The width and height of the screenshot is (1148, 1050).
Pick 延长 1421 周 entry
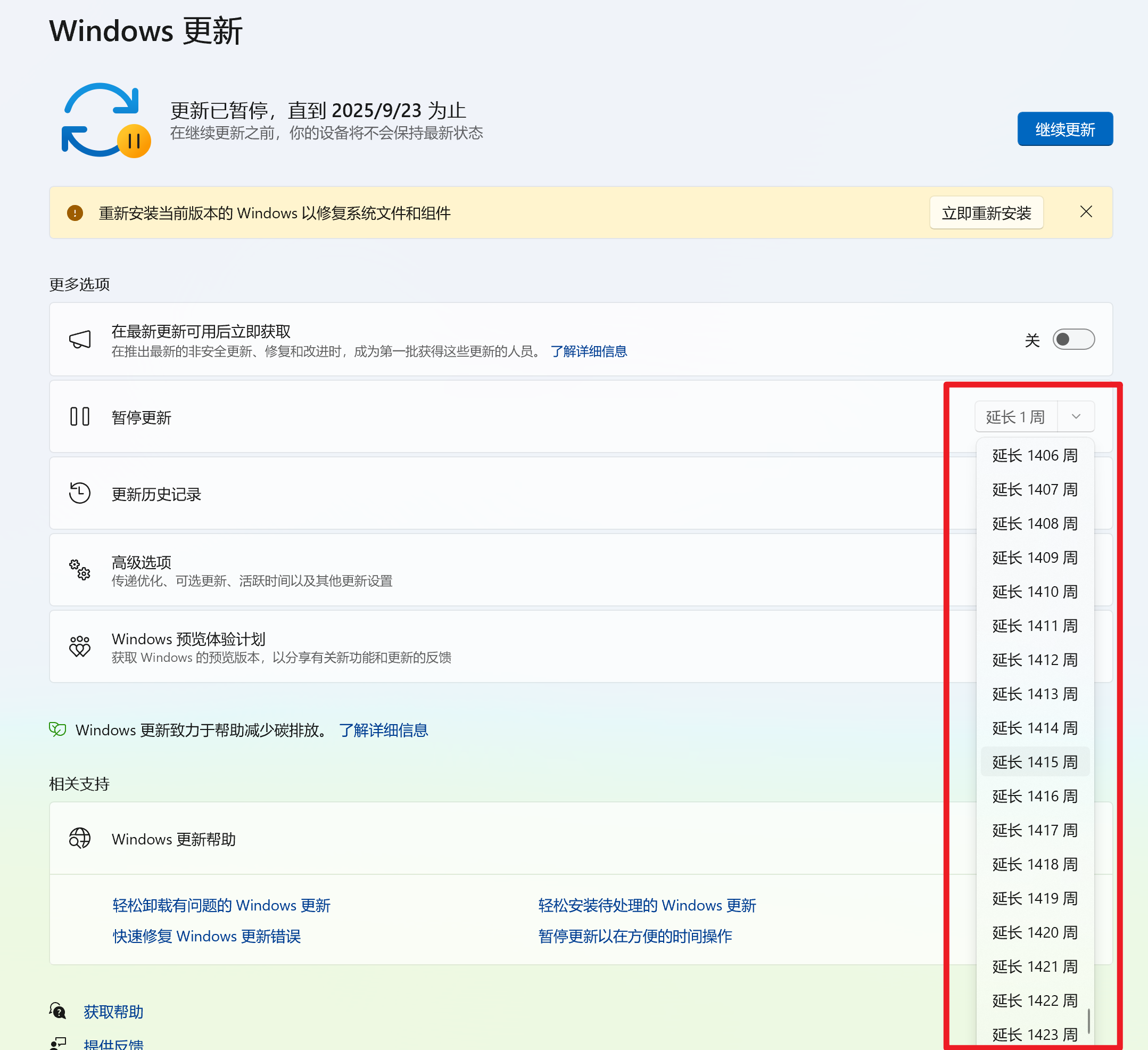click(x=1035, y=966)
